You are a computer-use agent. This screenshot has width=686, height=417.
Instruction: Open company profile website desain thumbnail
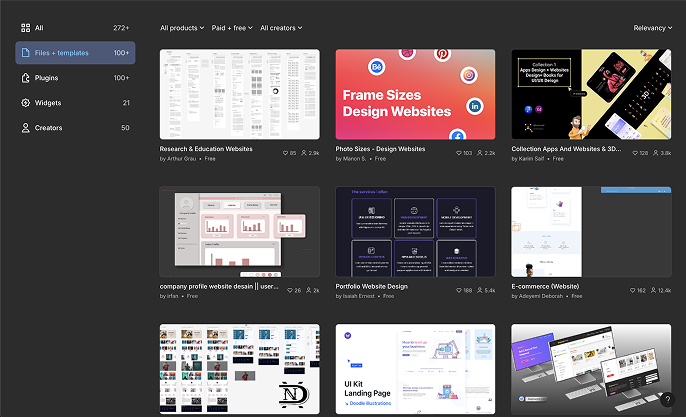240,232
